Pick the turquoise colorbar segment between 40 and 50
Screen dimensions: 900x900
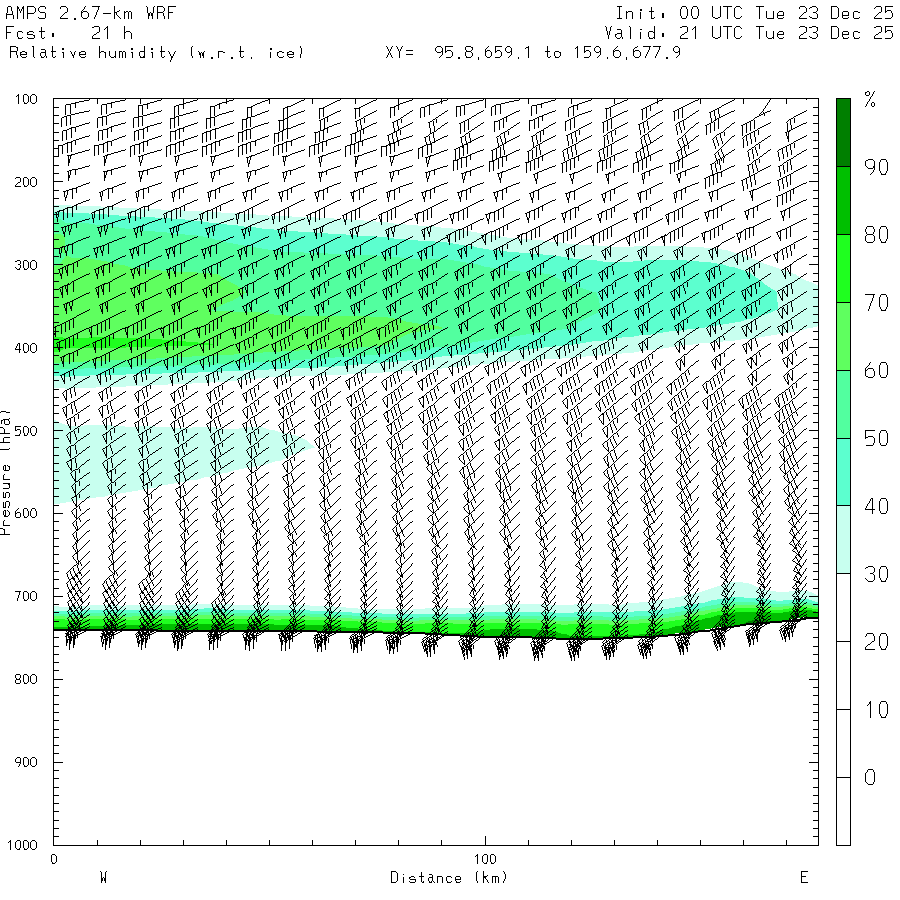pos(844,471)
